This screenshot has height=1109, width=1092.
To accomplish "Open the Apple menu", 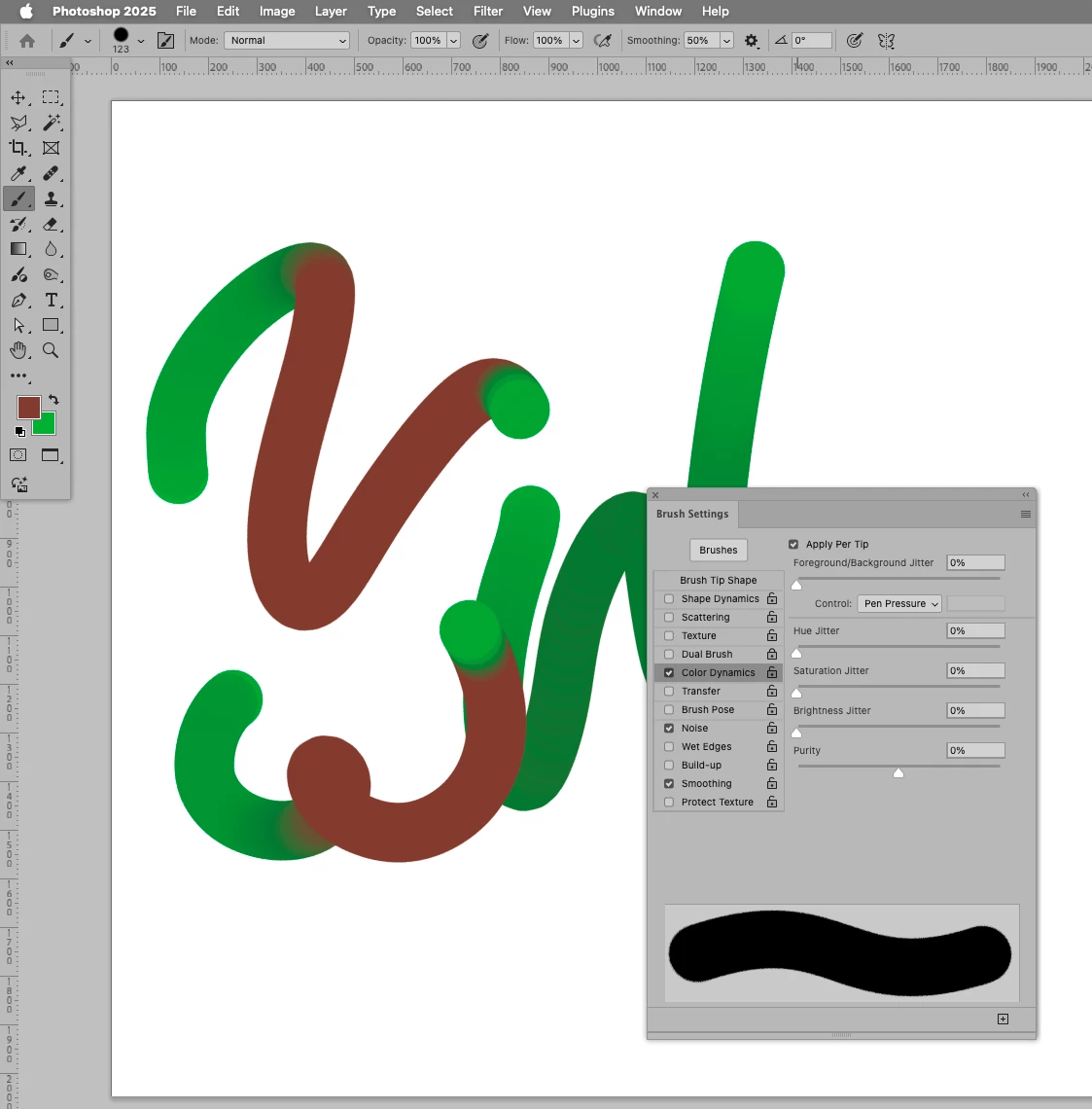I will 26,12.
